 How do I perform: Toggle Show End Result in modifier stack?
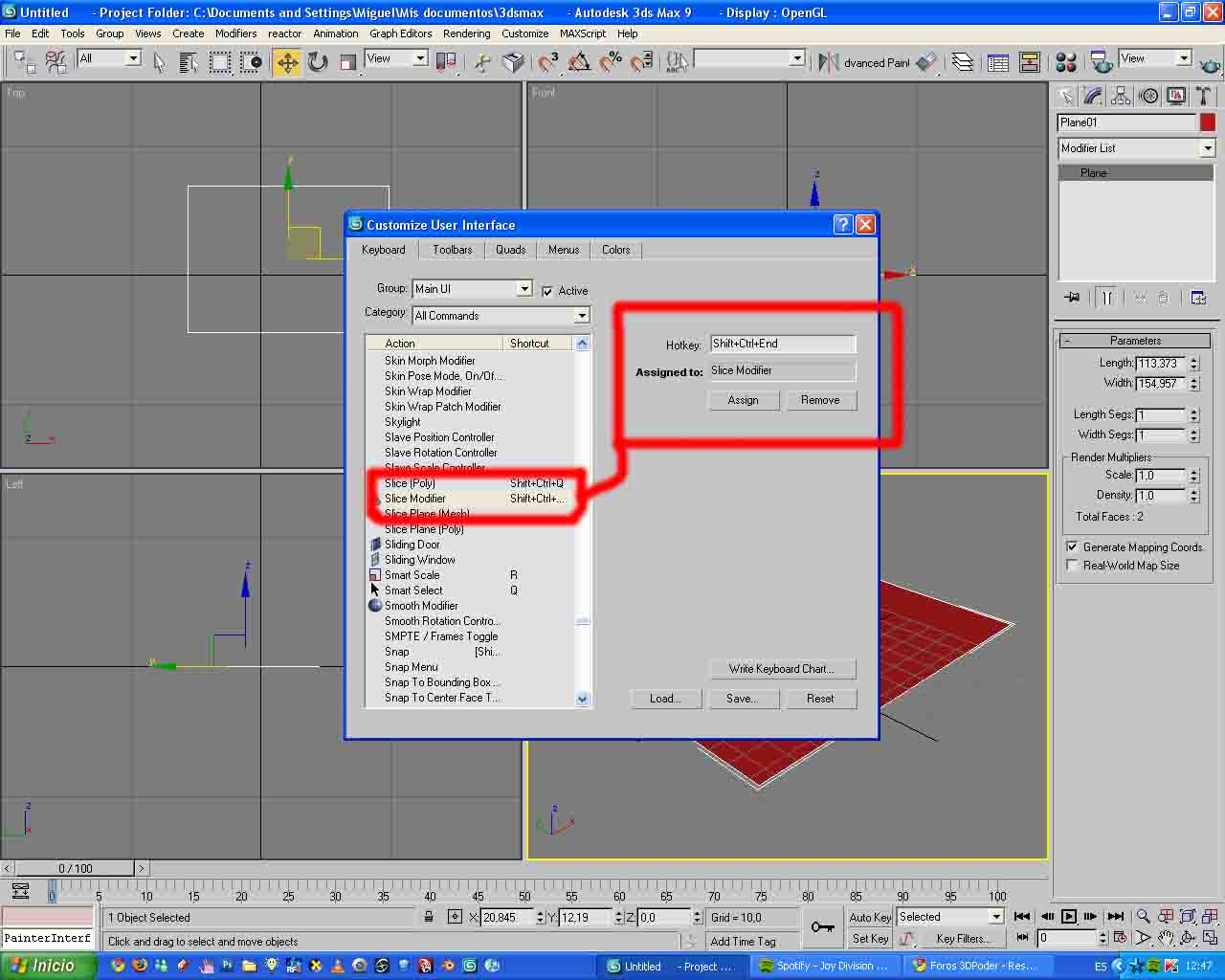[1106, 298]
